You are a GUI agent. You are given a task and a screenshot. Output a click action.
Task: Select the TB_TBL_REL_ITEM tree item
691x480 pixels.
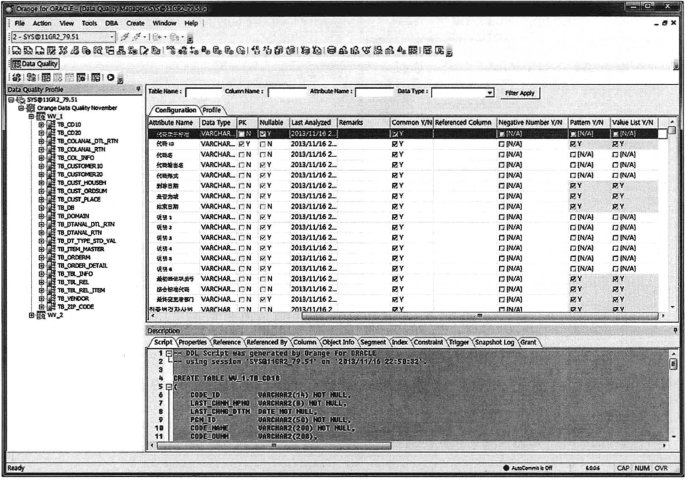(81, 290)
